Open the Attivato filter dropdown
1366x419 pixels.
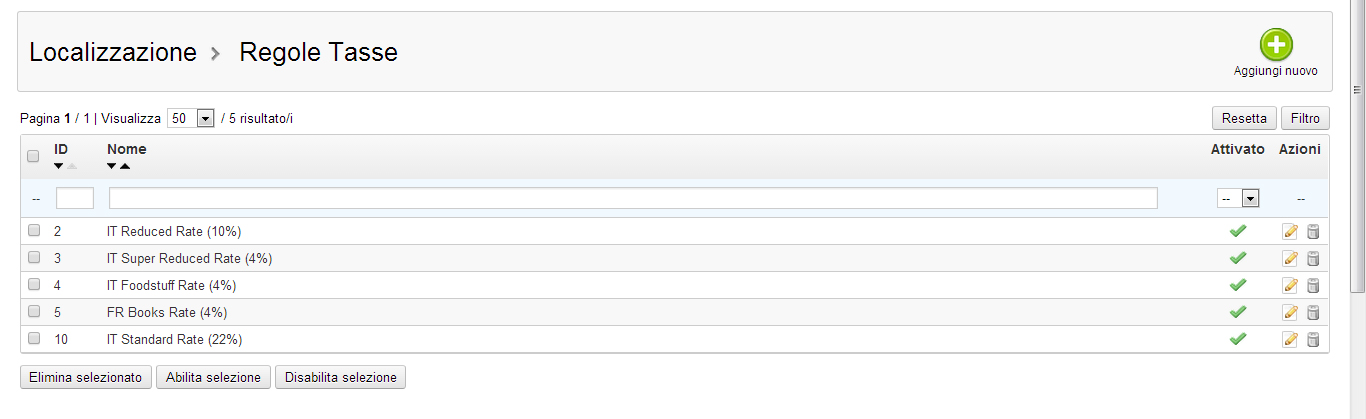1237,198
